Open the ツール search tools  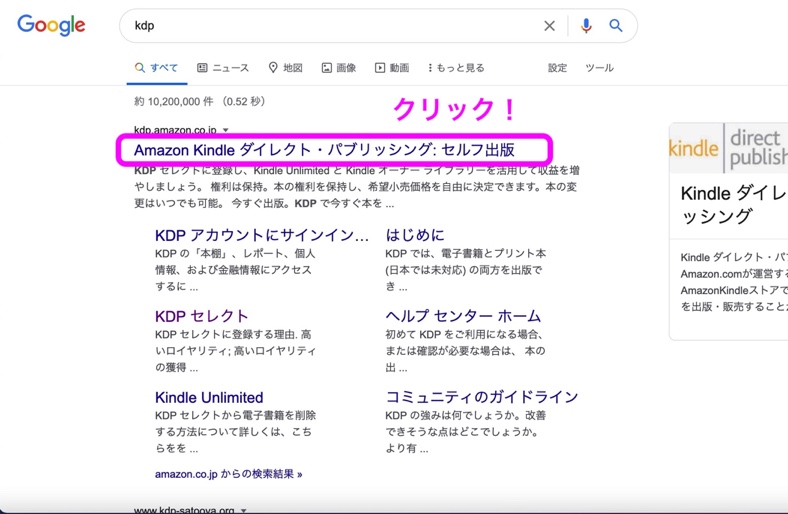point(599,68)
